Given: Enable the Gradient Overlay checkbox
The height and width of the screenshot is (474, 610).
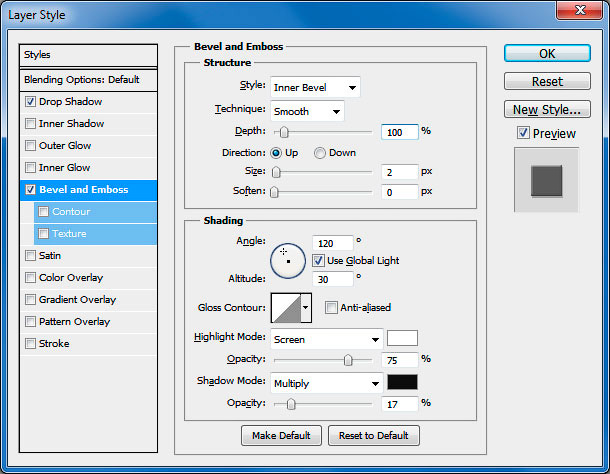Looking at the screenshot, I should (x=30, y=299).
